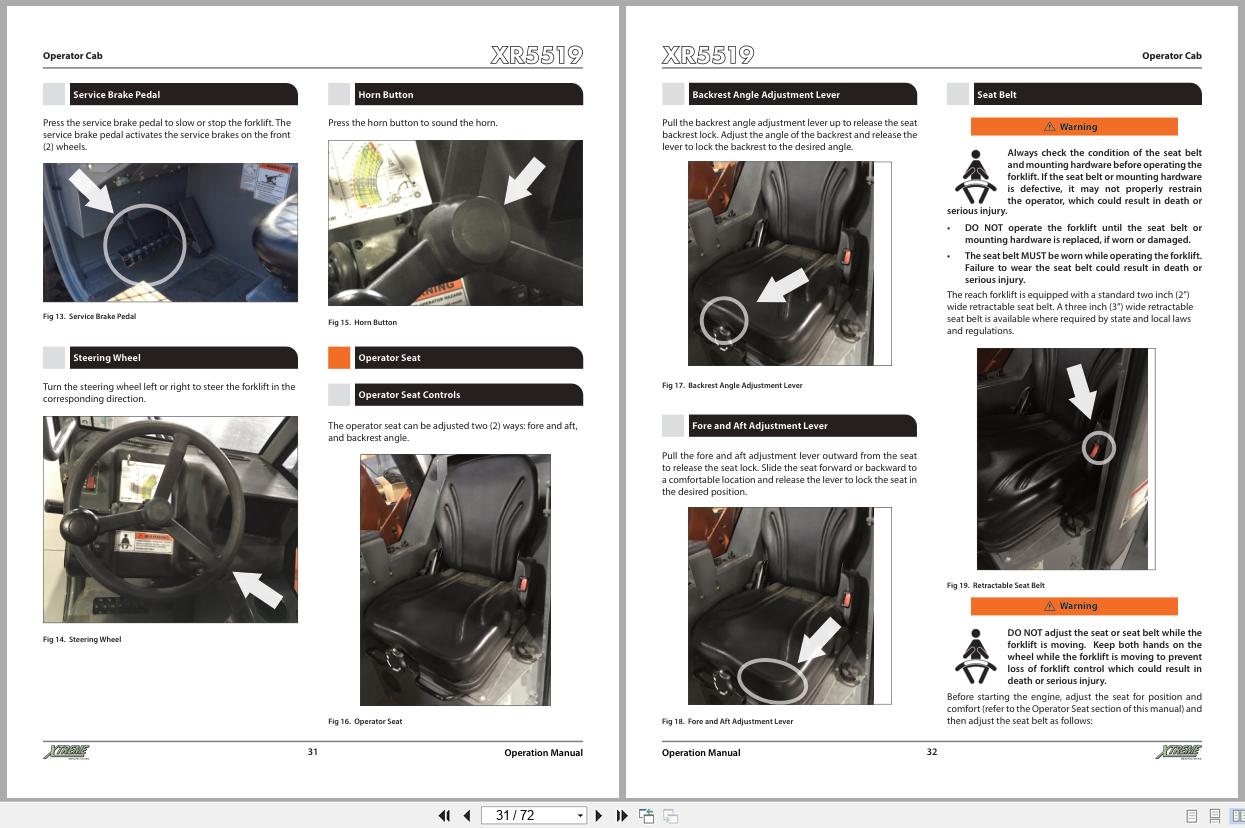Click the Horn Button photo
This screenshot has width=1245, height=828.
pos(455,222)
